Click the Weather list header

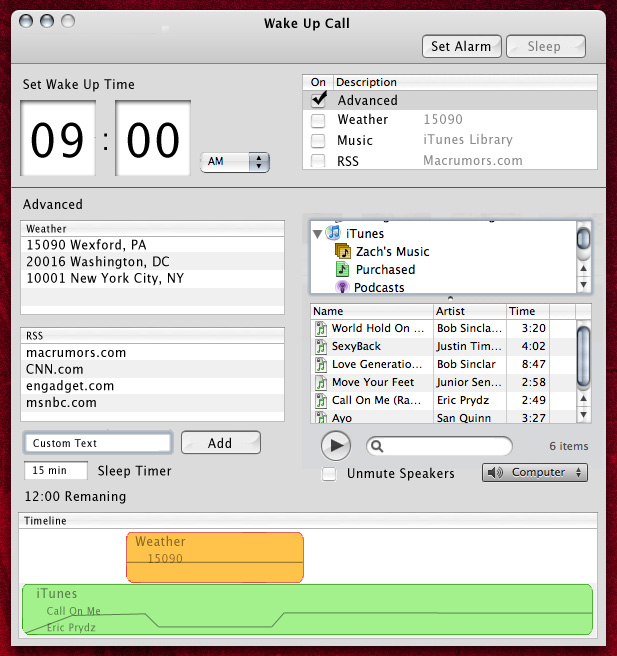pyautogui.click(x=152, y=229)
